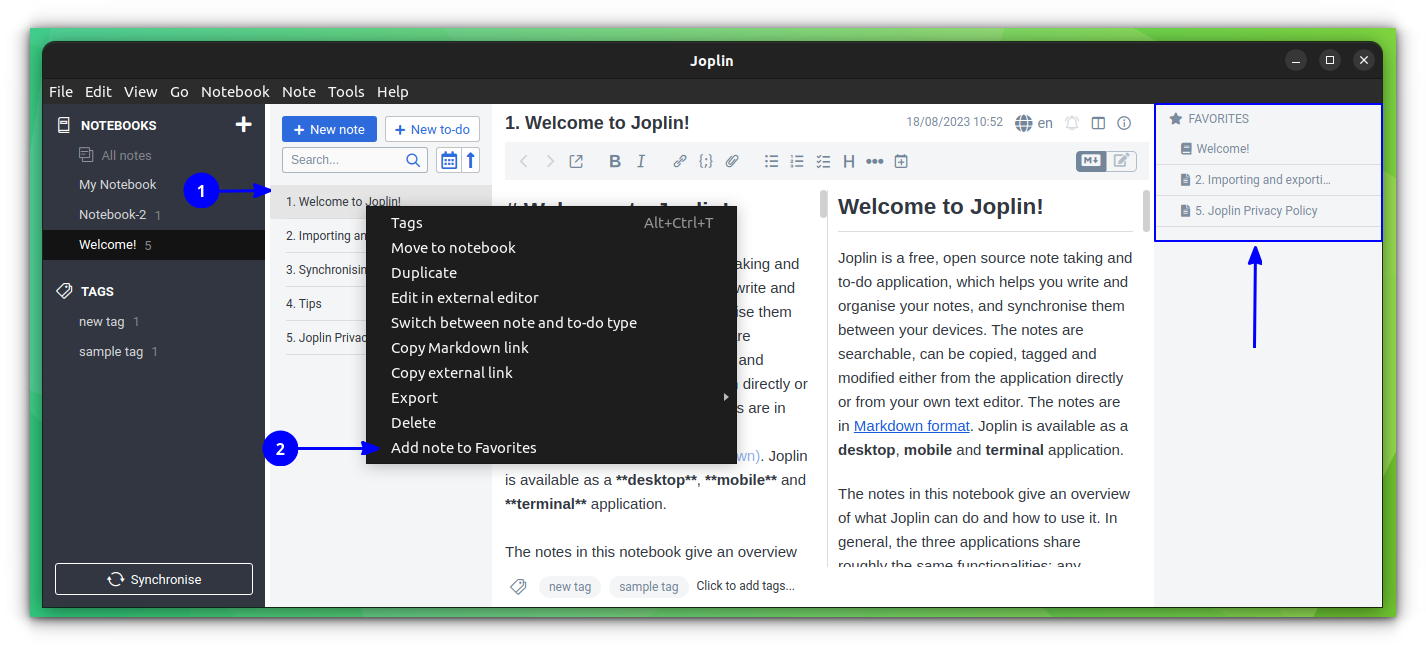Insert a numbered list

(x=797, y=161)
